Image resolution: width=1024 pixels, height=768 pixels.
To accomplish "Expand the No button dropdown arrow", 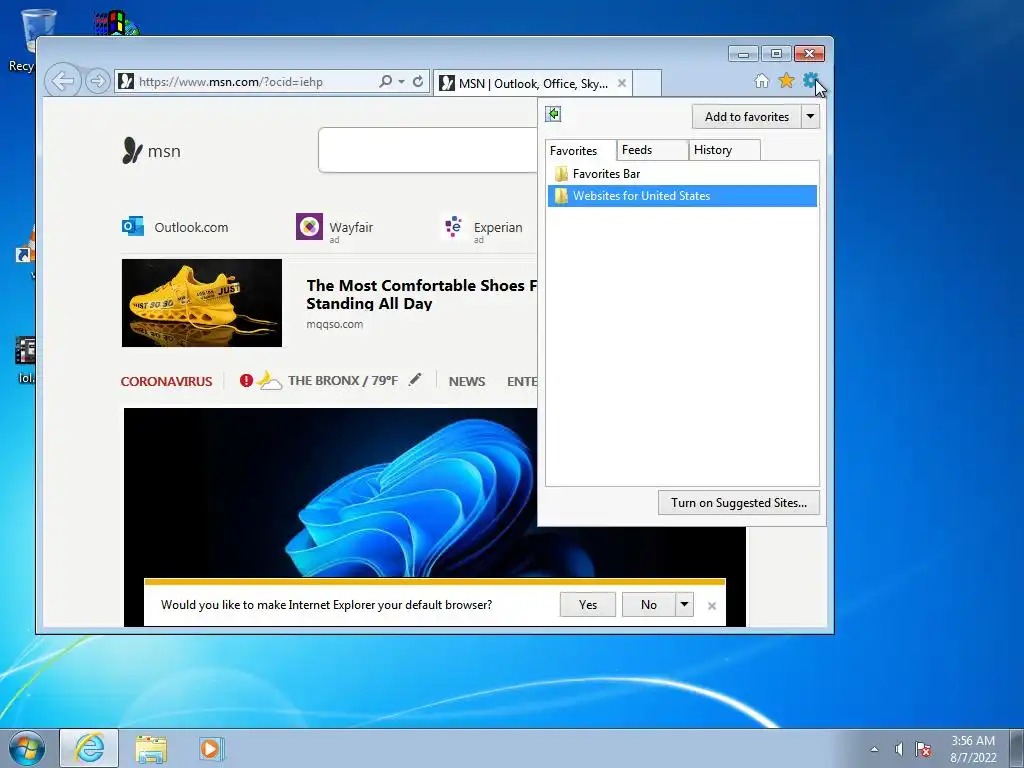I will click(684, 605).
